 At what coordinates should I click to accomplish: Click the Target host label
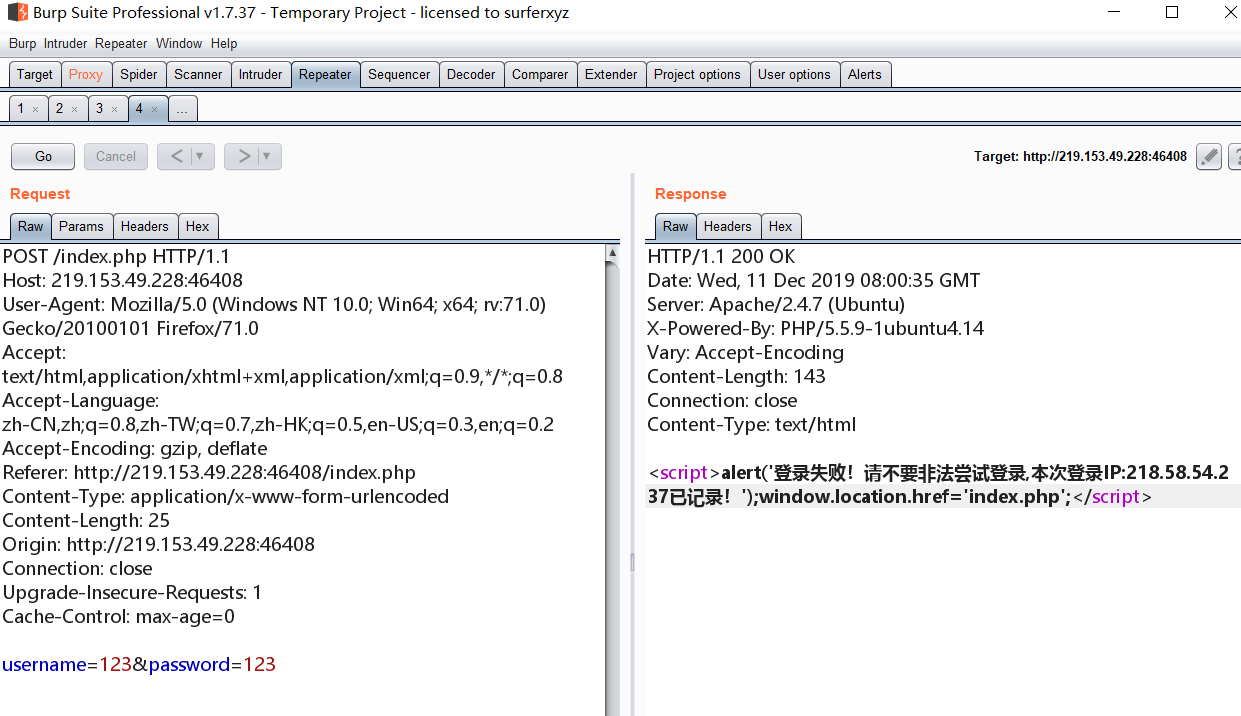tap(1080, 157)
